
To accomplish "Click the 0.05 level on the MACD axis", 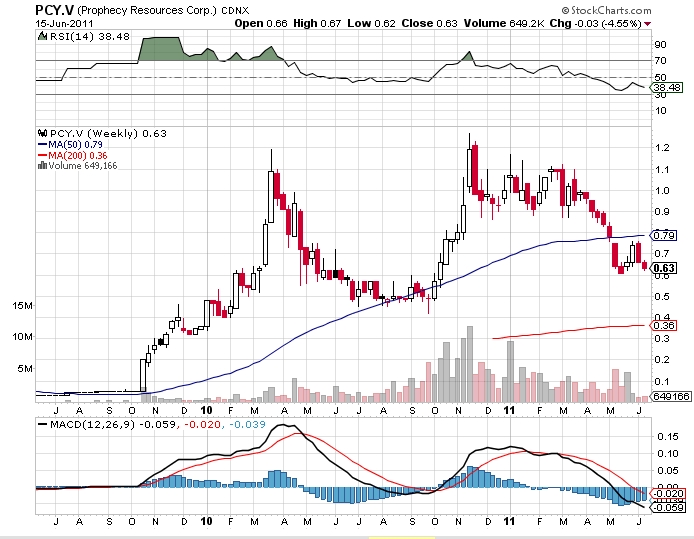I will pos(667,470).
